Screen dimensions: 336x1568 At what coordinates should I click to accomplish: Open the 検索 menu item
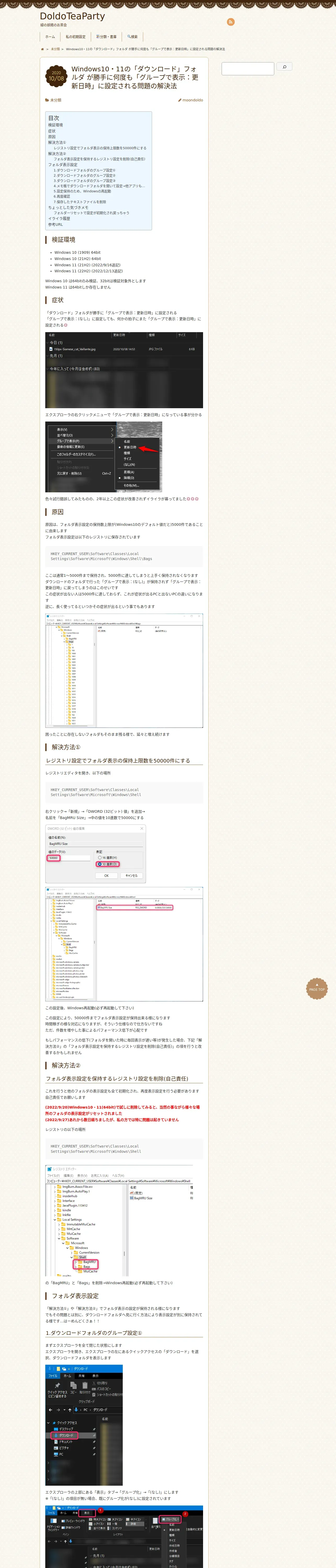click(132, 37)
